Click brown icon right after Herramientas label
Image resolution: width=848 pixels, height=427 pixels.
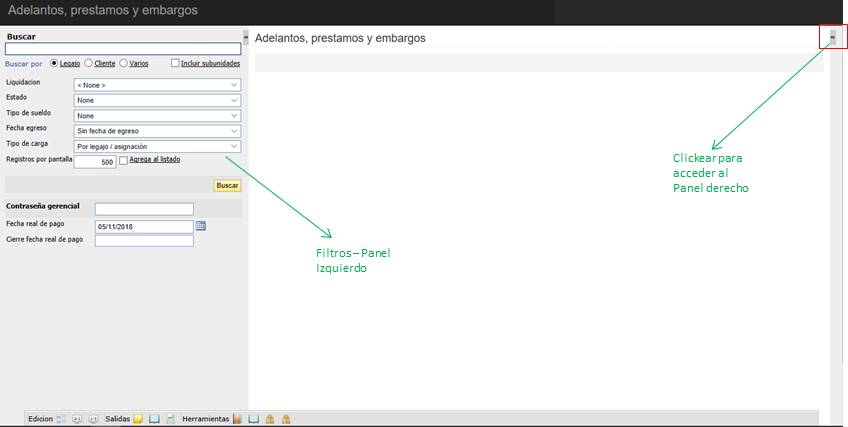[237, 419]
